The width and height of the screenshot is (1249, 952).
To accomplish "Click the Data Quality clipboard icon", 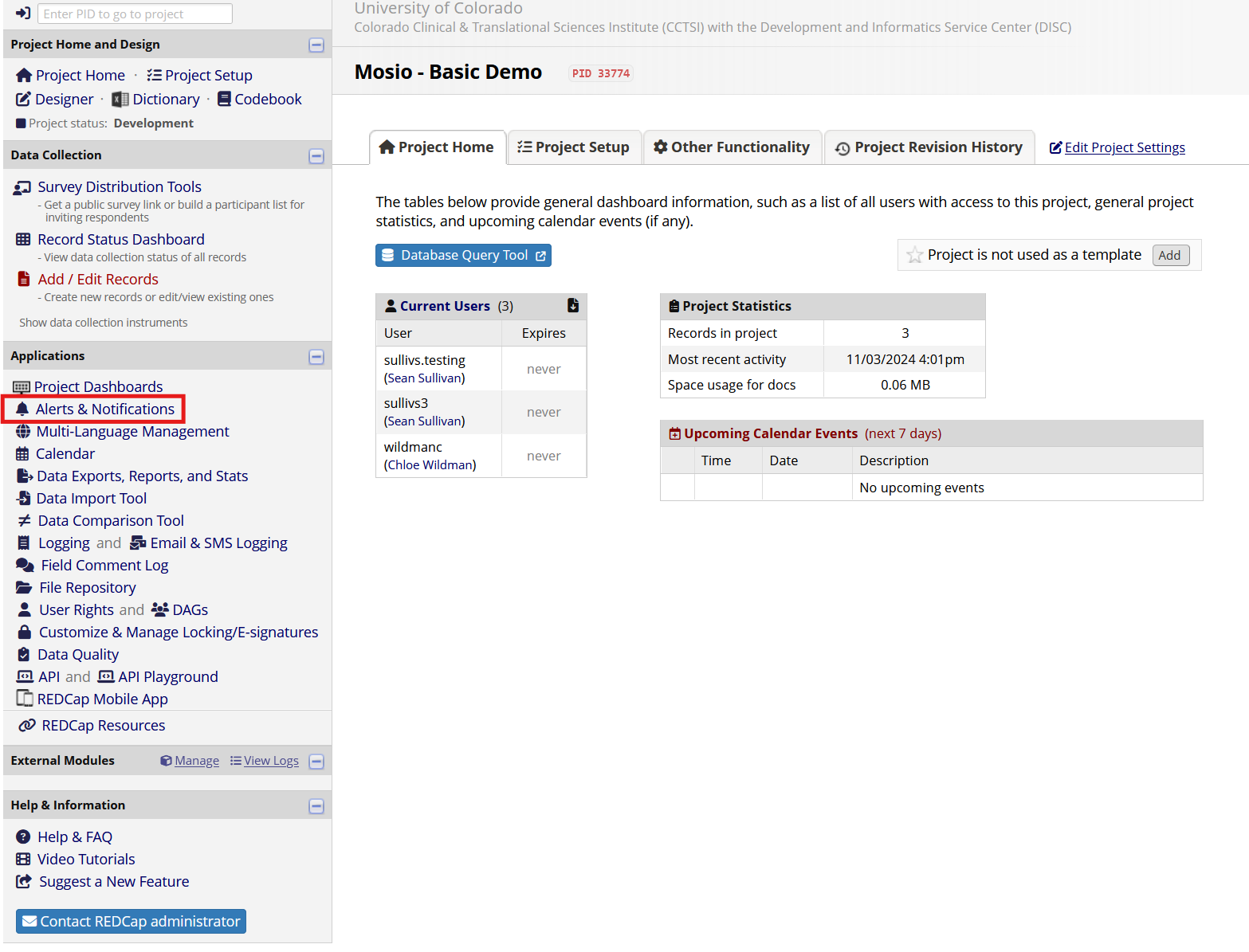I will (23, 654).
